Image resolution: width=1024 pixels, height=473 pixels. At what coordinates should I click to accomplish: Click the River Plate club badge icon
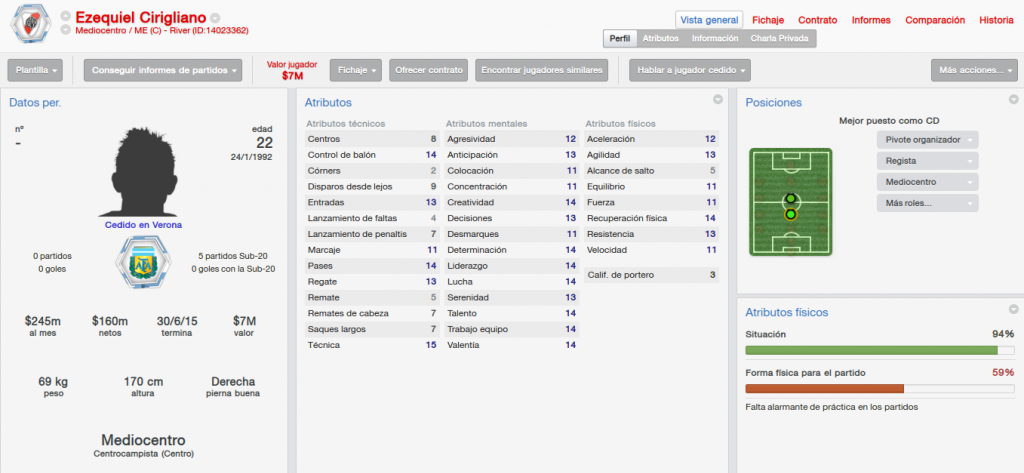point(31,25)
